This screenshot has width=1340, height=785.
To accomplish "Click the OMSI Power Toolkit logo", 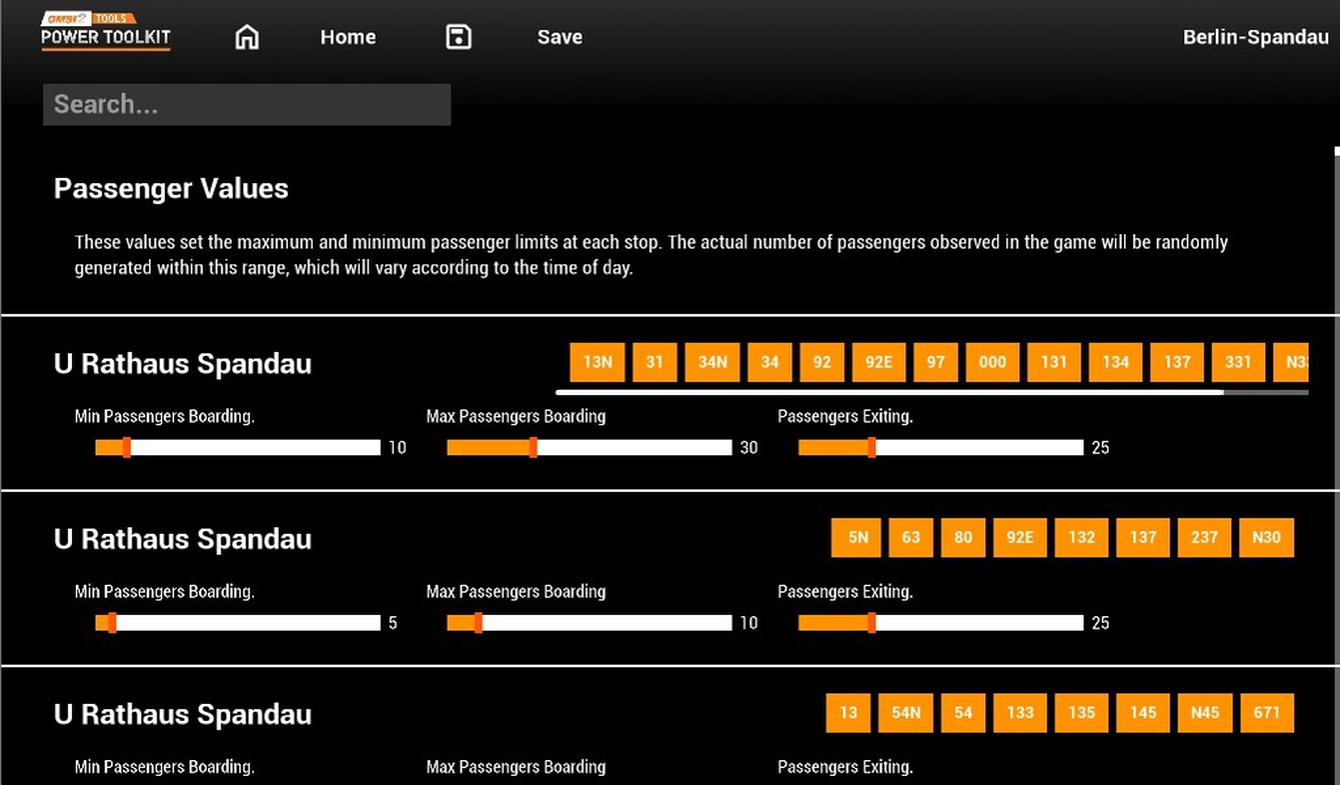I will 106,32.
